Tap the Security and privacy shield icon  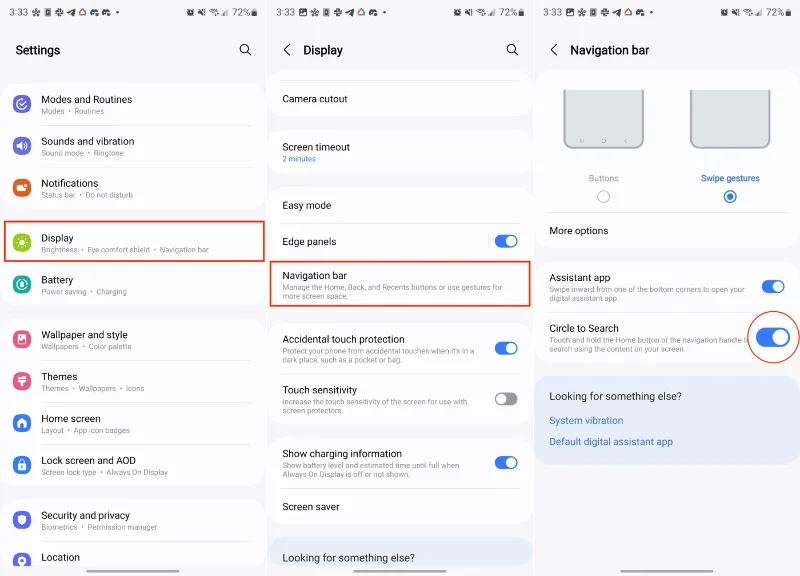pyautogui.click(x=22, y=520)
